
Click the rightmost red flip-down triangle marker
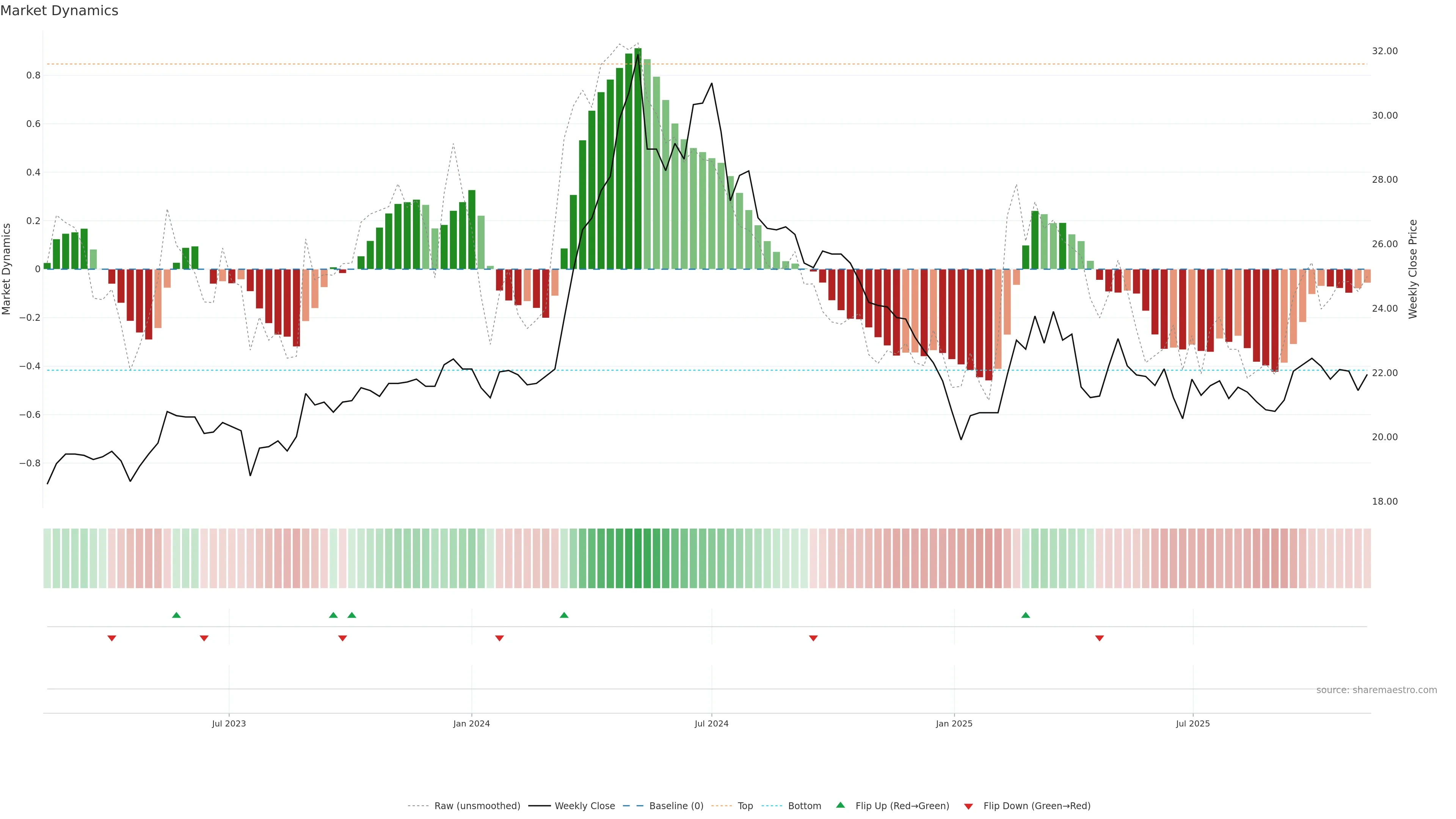click(x=1099, y=638)
